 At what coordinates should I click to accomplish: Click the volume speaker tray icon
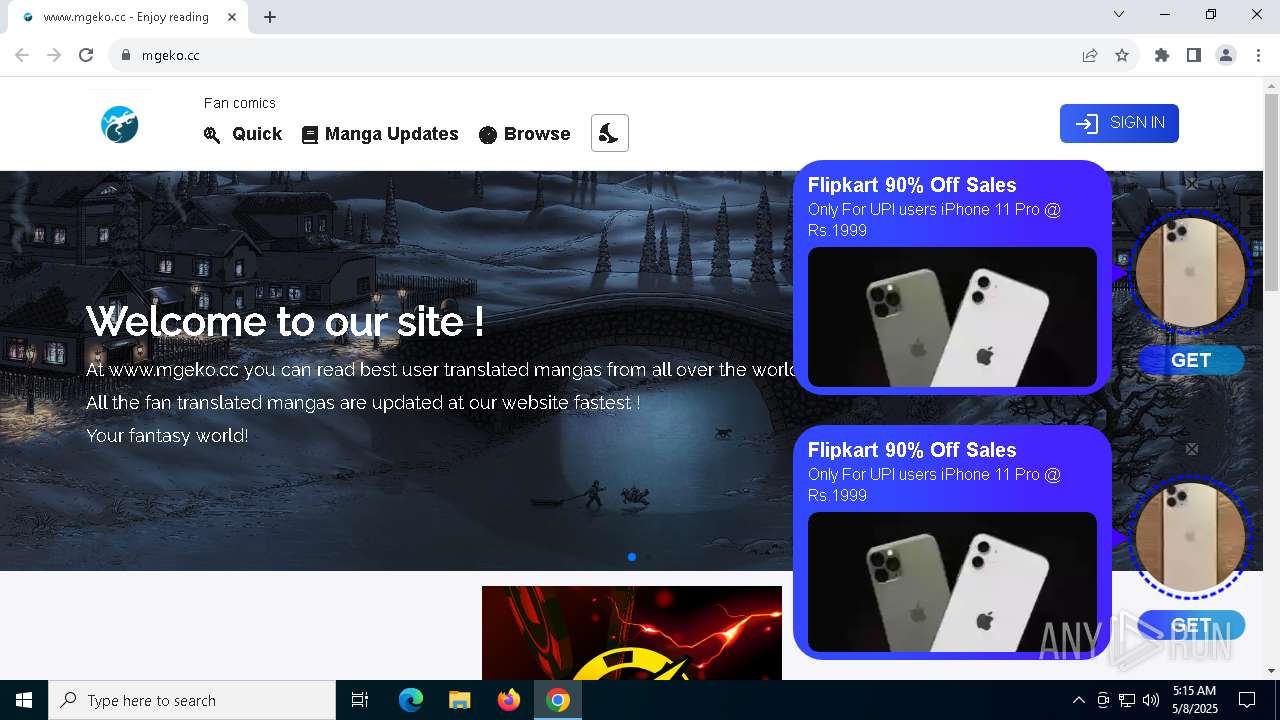tap(1151, 700)
